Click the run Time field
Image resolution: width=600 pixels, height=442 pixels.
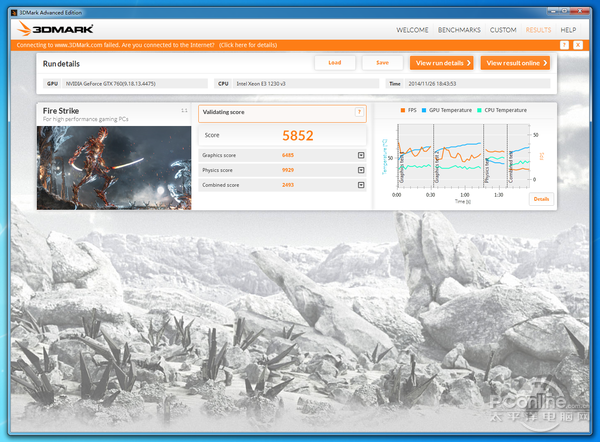tap(477, 83)
